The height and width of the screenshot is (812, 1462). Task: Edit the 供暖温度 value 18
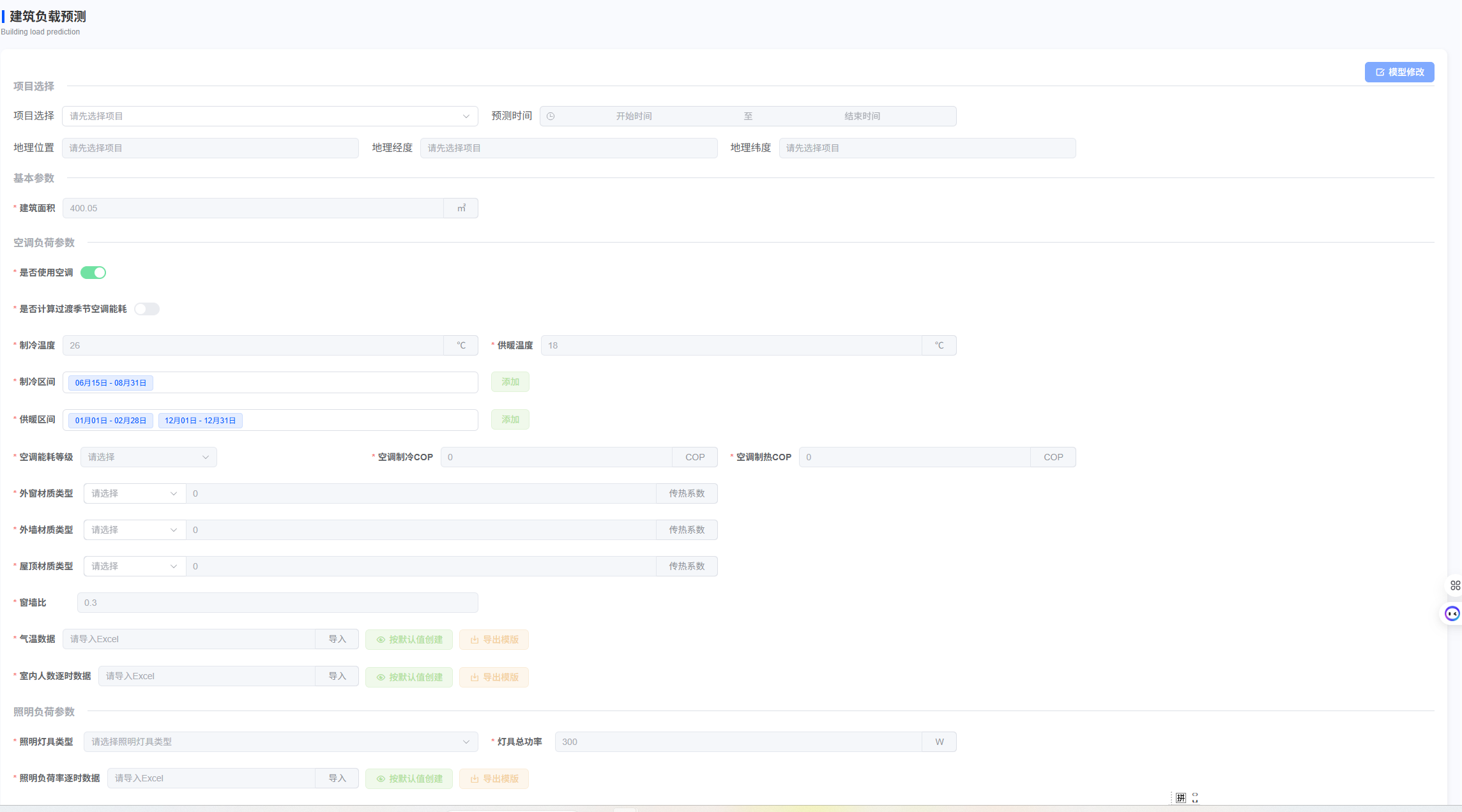coord(731,345)
